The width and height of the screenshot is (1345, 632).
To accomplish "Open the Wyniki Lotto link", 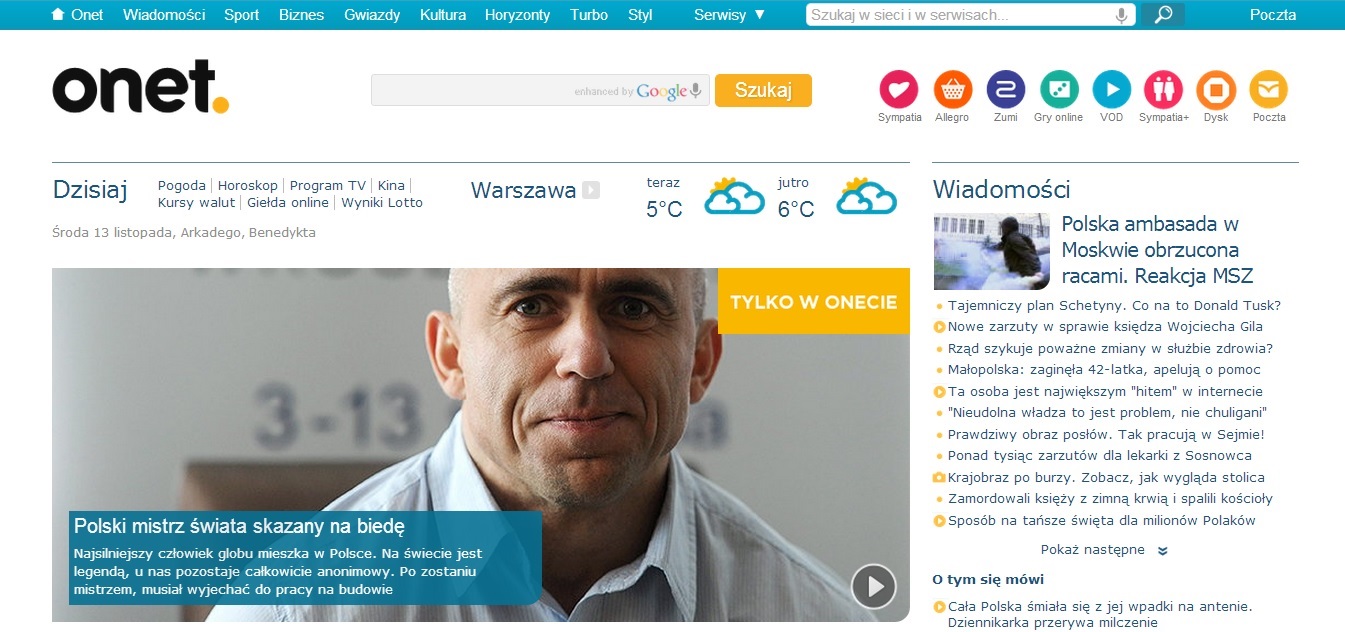I will click(382, 202).
